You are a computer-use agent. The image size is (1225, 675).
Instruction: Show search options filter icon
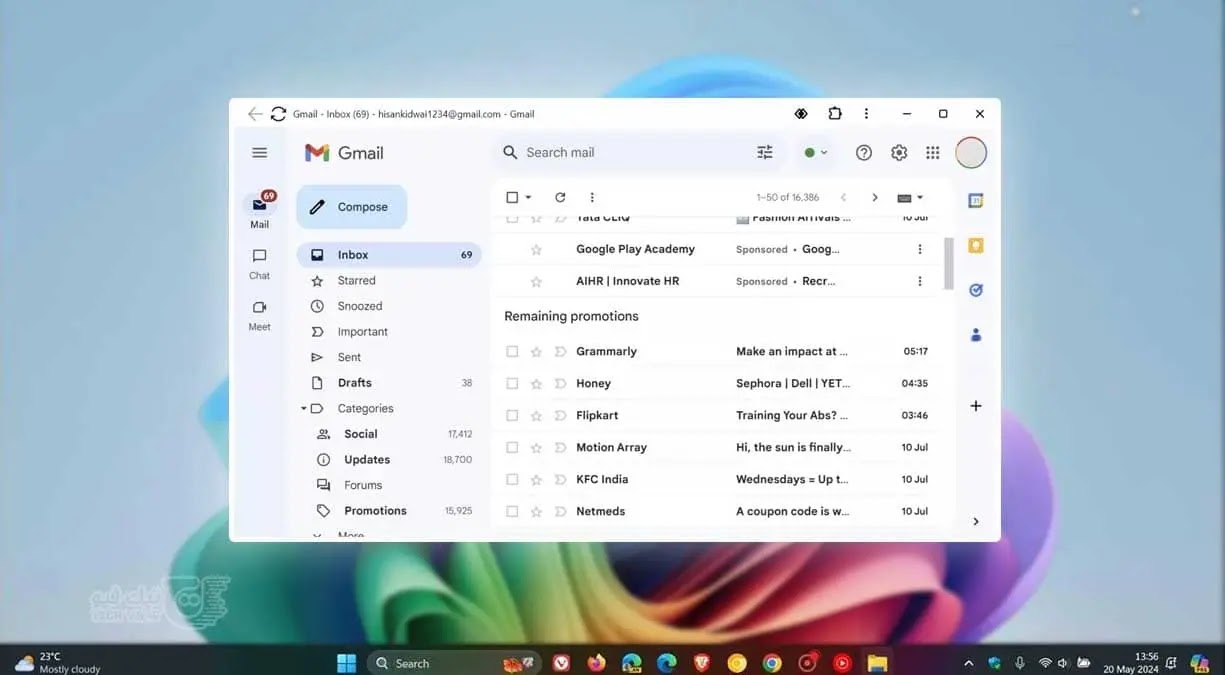click(765, 153)
